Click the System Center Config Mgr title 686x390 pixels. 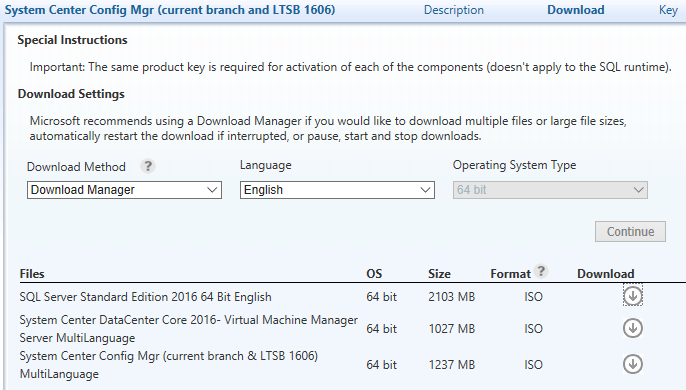tap(170, 10)
